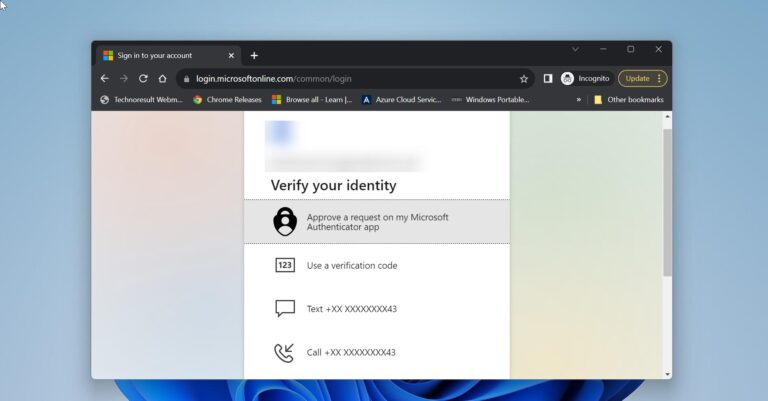Viewport: 768px width, 401px height.
Task: Show more bookmarks with the chevron
Action: (578, 99)
